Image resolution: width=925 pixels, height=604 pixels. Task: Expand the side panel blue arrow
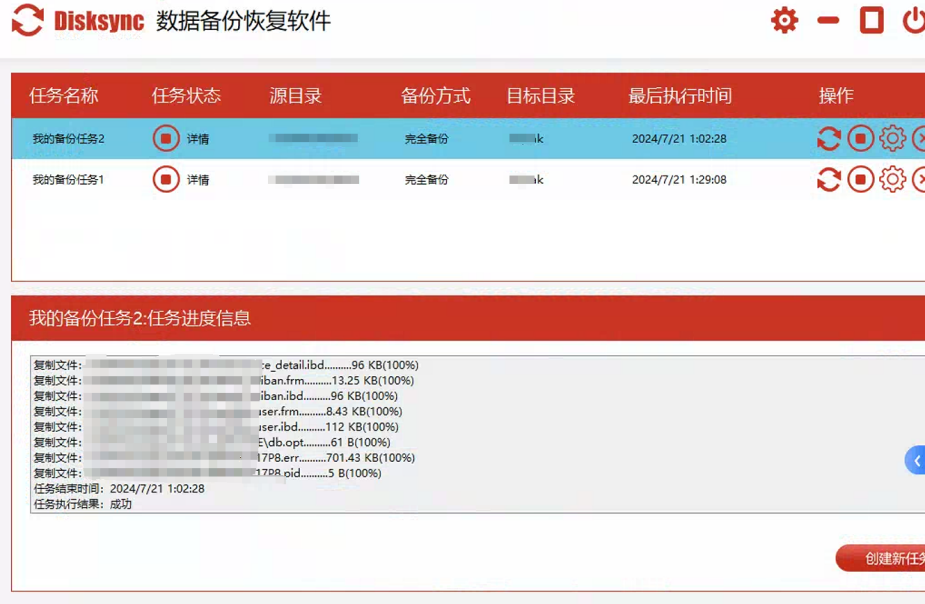916,460
